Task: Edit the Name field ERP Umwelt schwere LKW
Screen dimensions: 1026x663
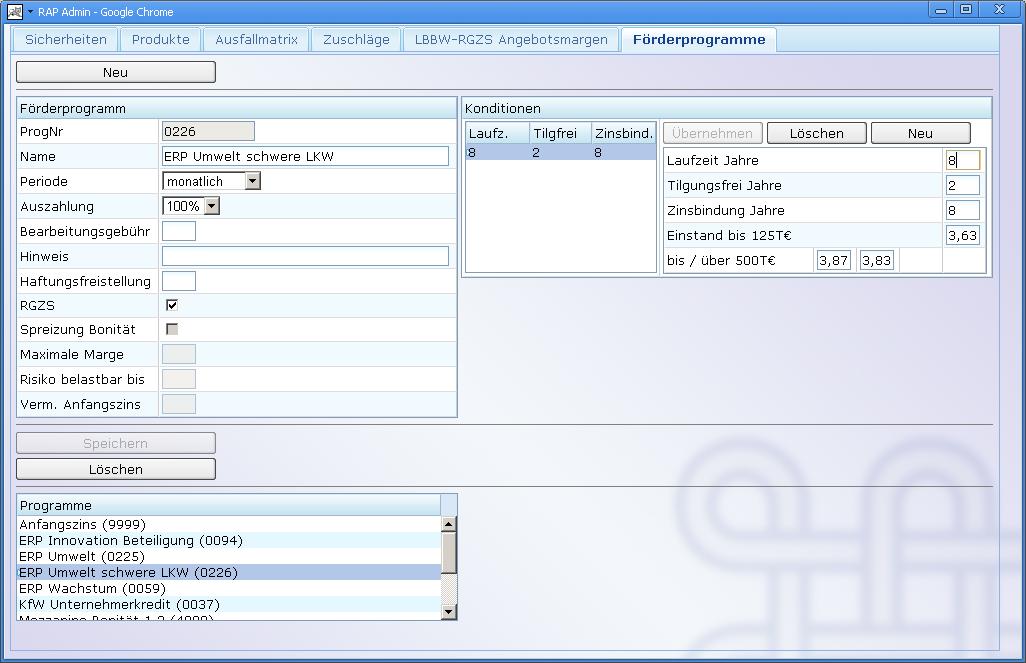Action: coord(305,156)
